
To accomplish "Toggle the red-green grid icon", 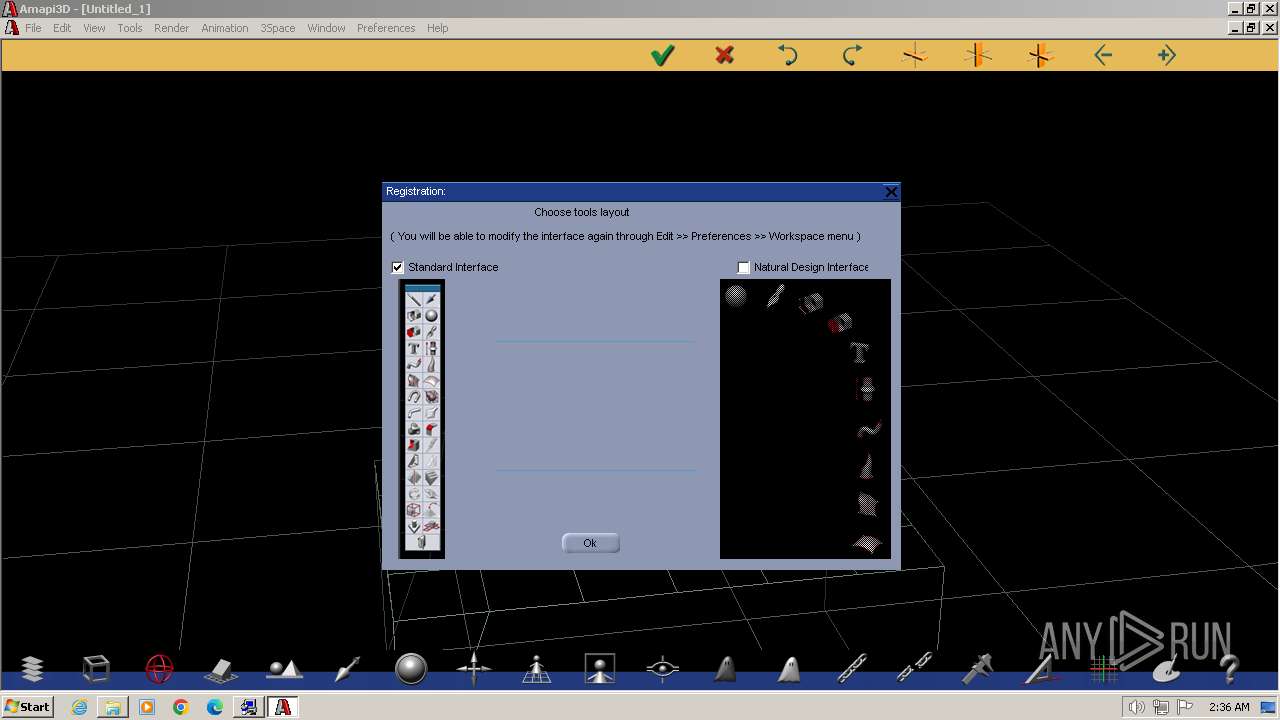I will tap(1104, 668).
